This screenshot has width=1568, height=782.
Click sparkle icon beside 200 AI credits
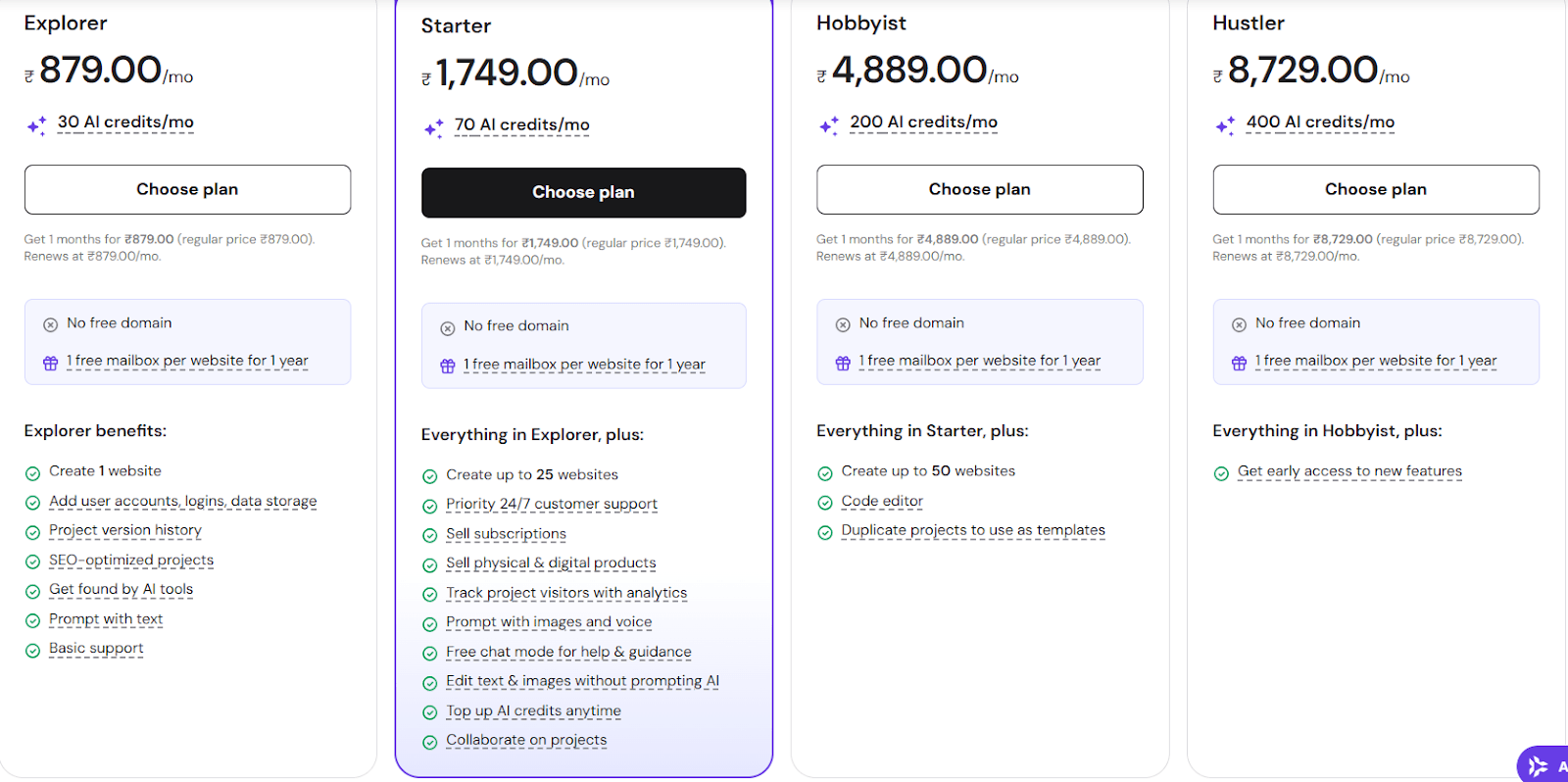click(829, 125)
